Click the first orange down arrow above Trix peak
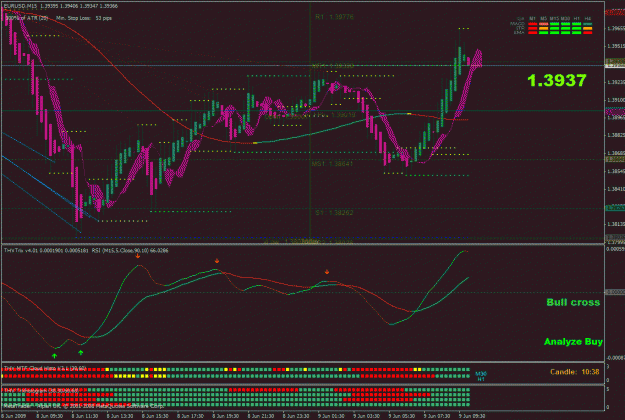The height and width of the screenshot is (420, 625). 138,256
